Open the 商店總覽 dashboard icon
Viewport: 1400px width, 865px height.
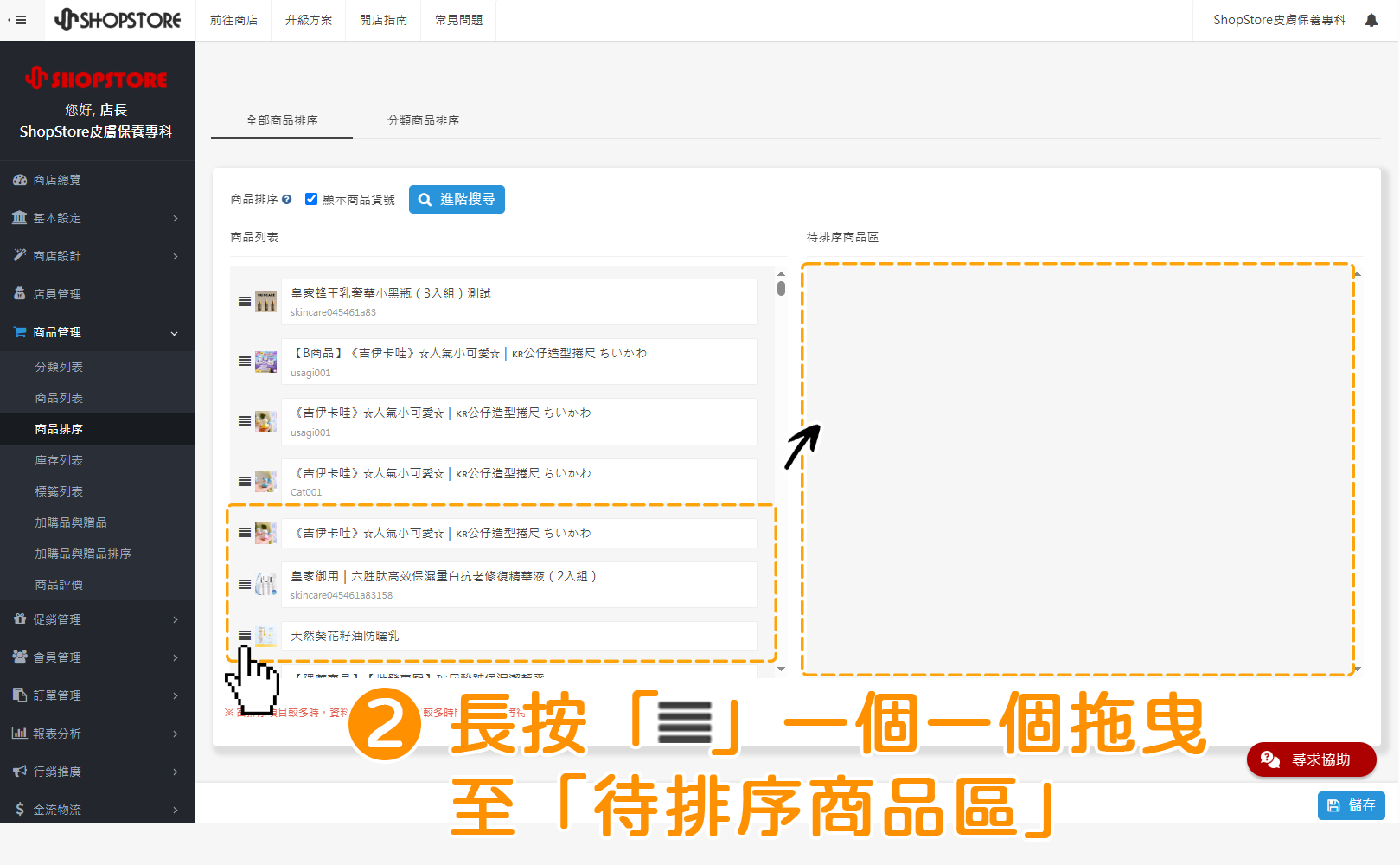[x=20, y=180]
